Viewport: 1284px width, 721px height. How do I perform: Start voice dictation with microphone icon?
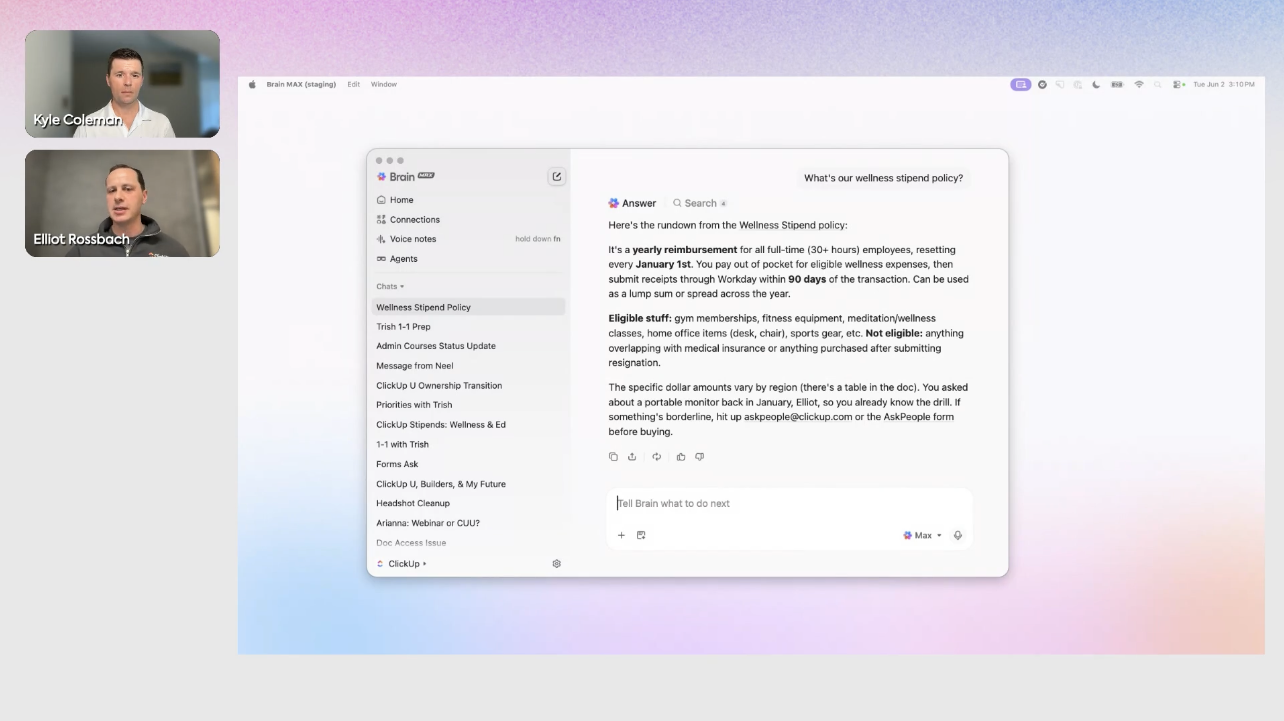958,535
